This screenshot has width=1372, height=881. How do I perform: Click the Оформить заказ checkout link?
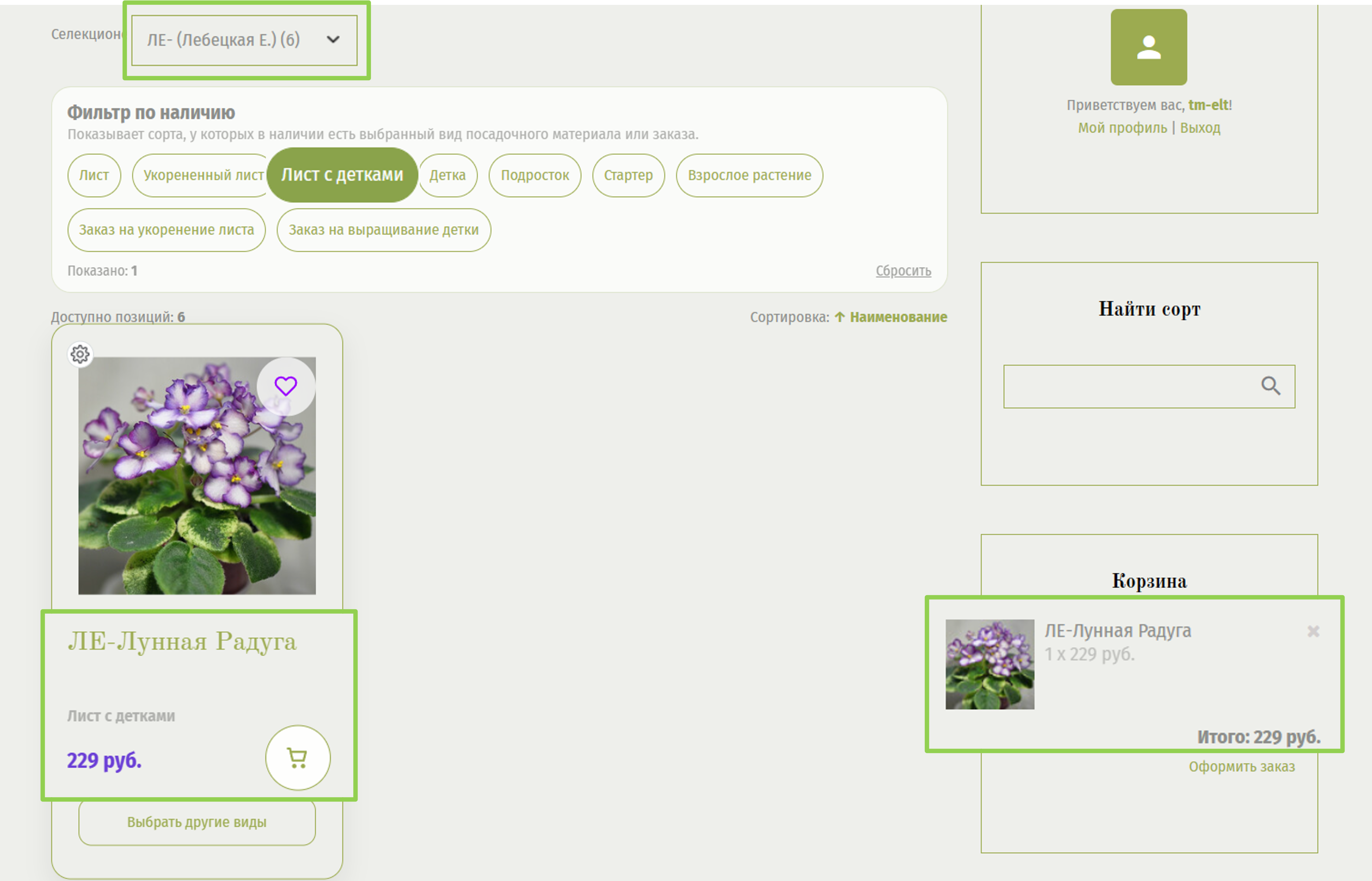tap(1241, 767)
